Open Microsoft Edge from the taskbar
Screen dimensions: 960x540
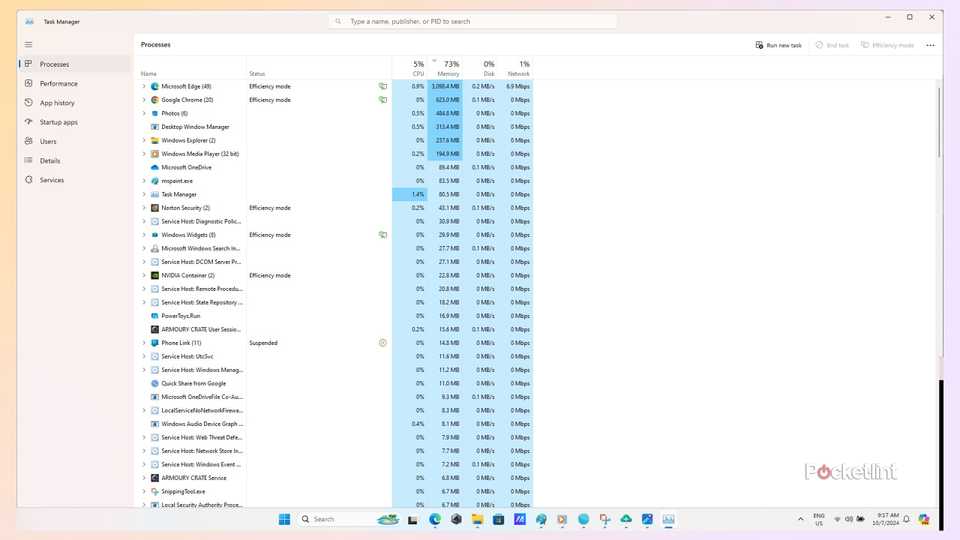(435, 519)
